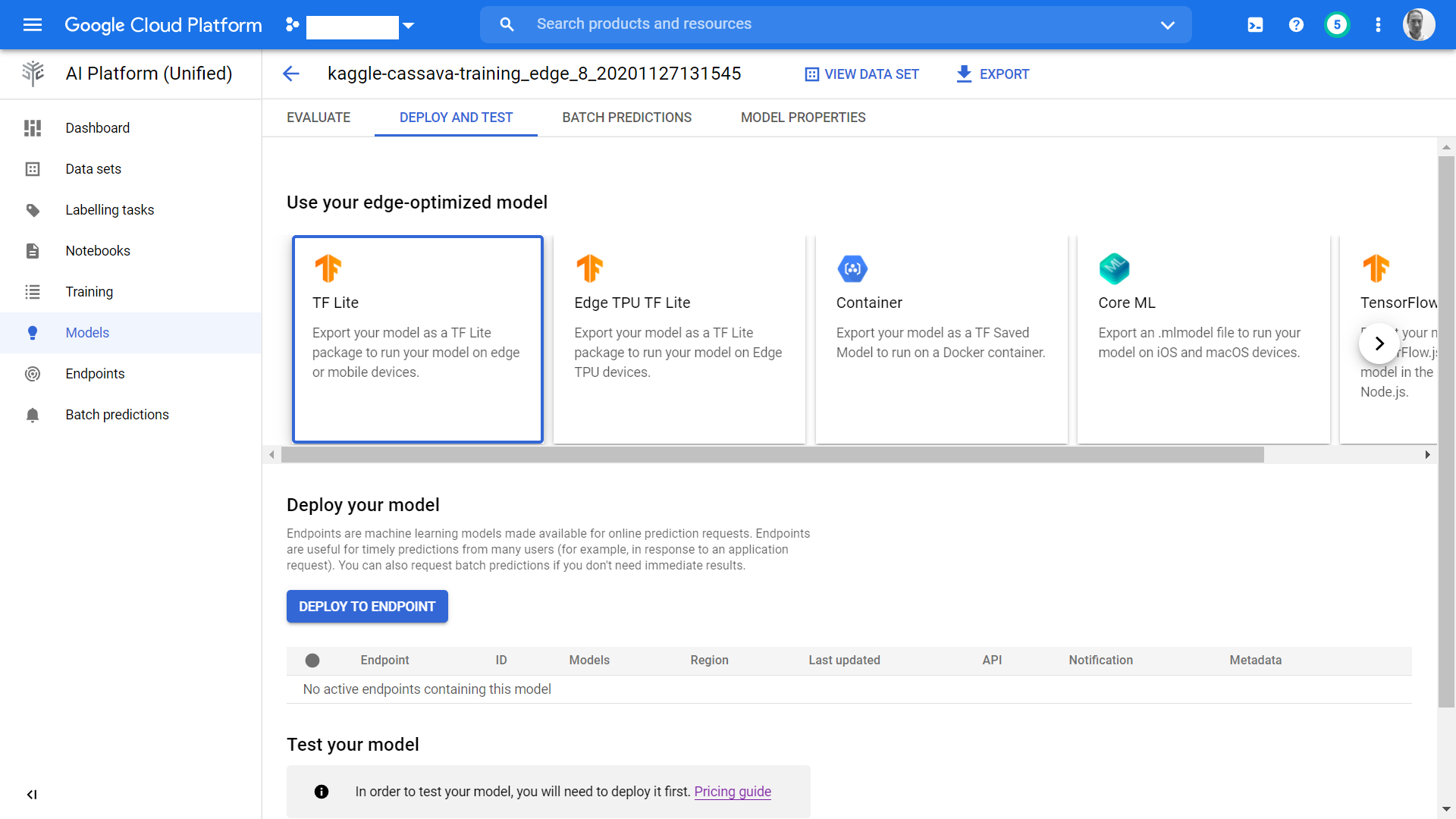Image resolution: width=1456 pixels, height=819 pixels.
Task: Open the Pricing guide link
Action: click(x=733, y=792)
